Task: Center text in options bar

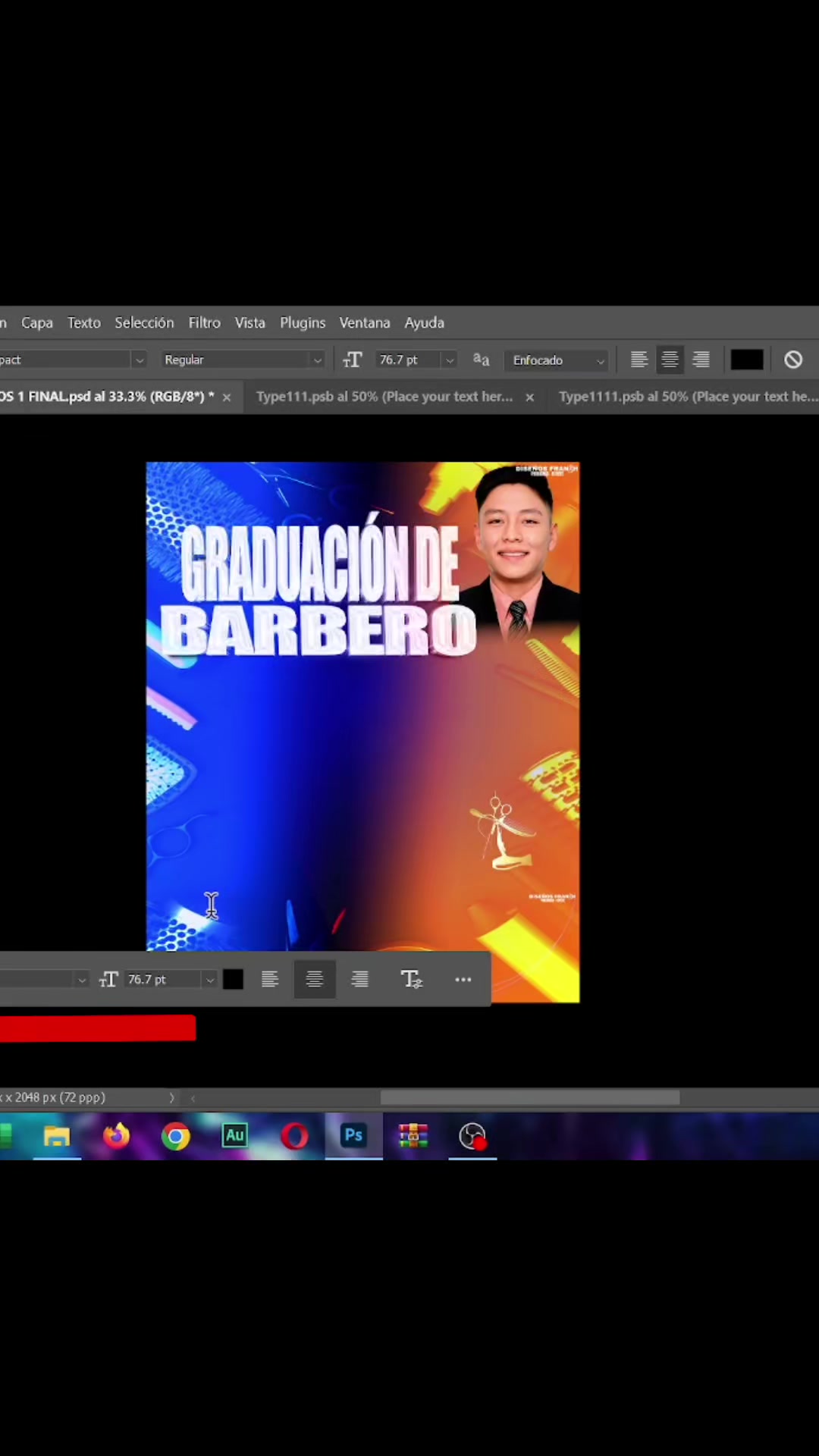Action: click(670, 360)
